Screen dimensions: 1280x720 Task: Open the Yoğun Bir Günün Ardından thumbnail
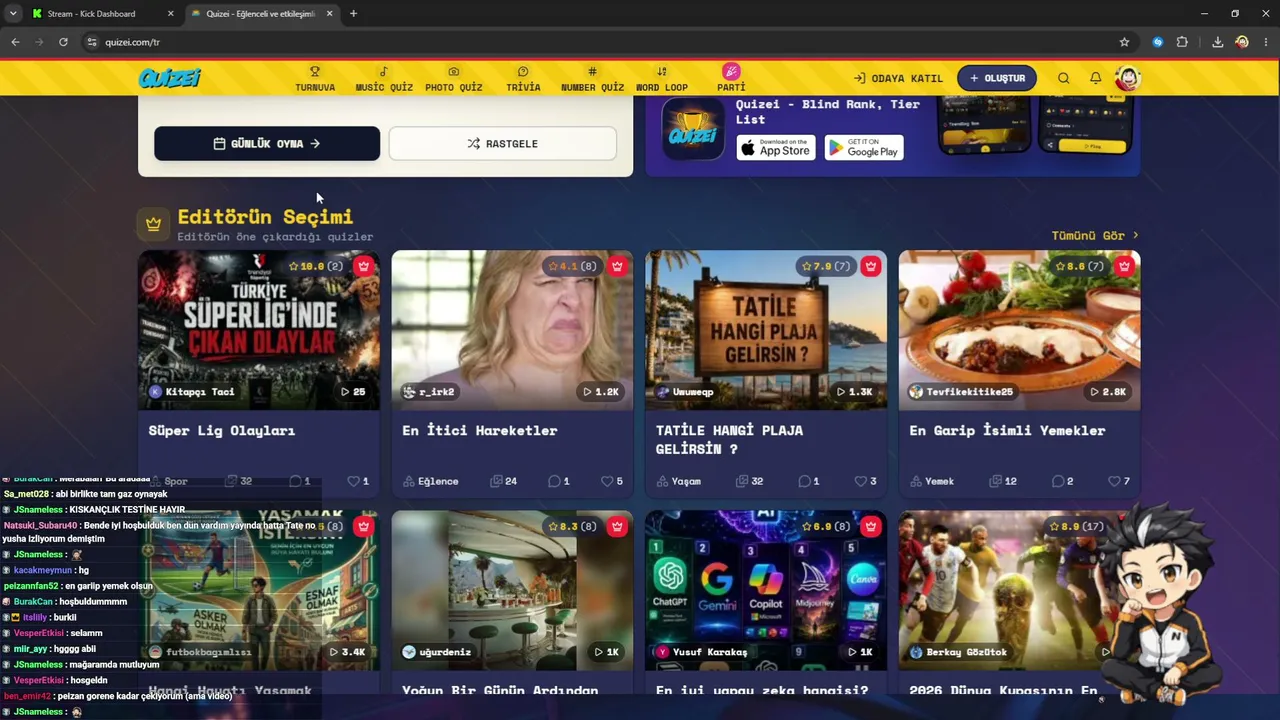pyautogui.click(x=512, y=590)
